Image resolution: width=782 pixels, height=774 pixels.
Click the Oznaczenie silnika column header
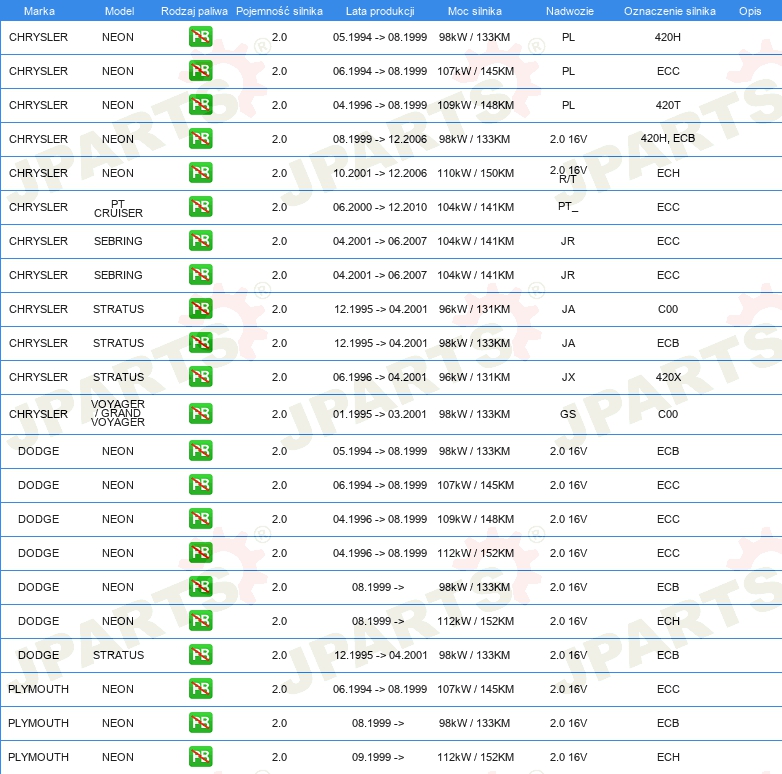click(x=669, y=11)
